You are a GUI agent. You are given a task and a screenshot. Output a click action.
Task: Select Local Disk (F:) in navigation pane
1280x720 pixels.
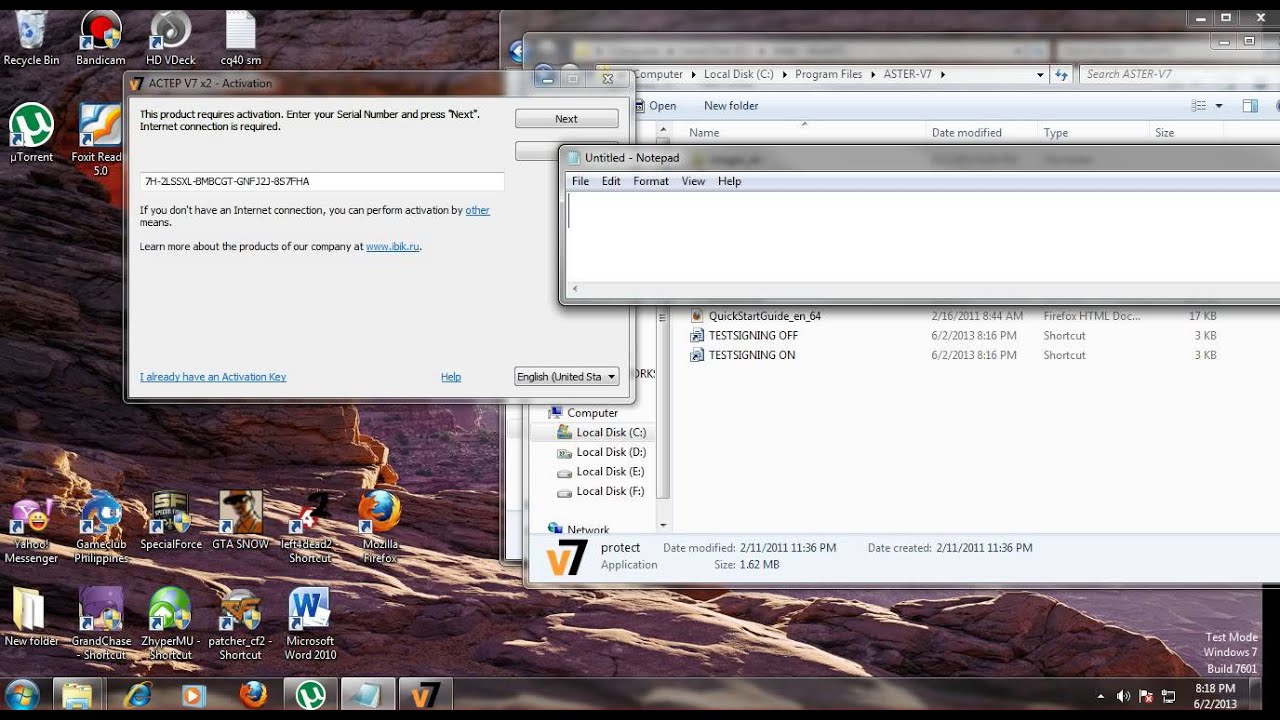(600, 491)
